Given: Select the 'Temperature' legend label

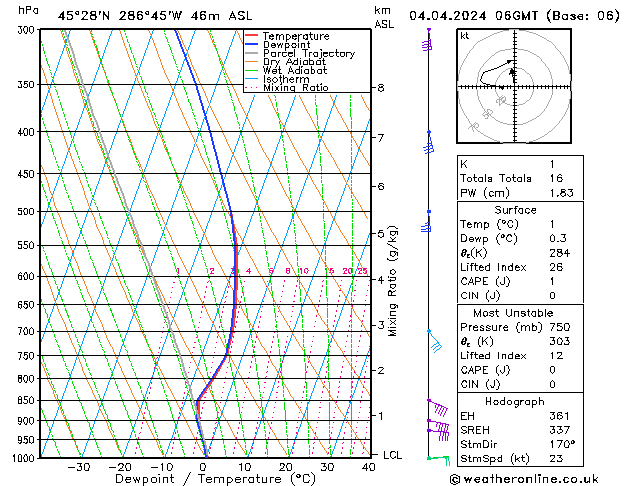Looking at the screenshot, I should pos(296,36).
